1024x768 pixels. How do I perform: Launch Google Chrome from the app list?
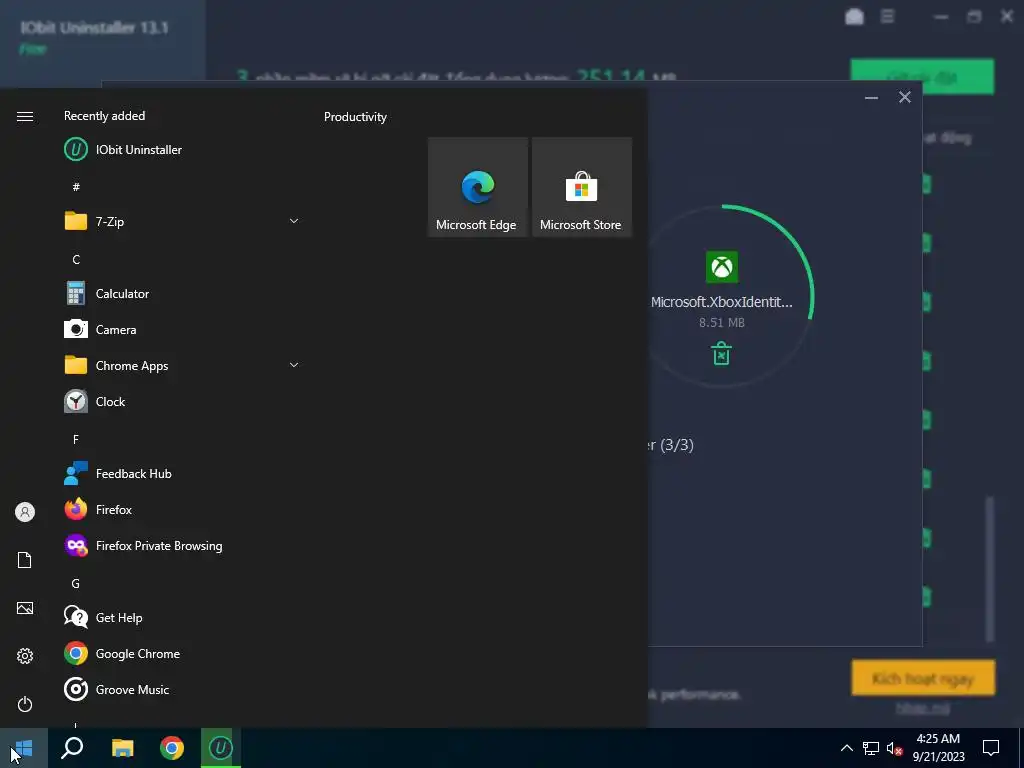(x=182, y=653)
